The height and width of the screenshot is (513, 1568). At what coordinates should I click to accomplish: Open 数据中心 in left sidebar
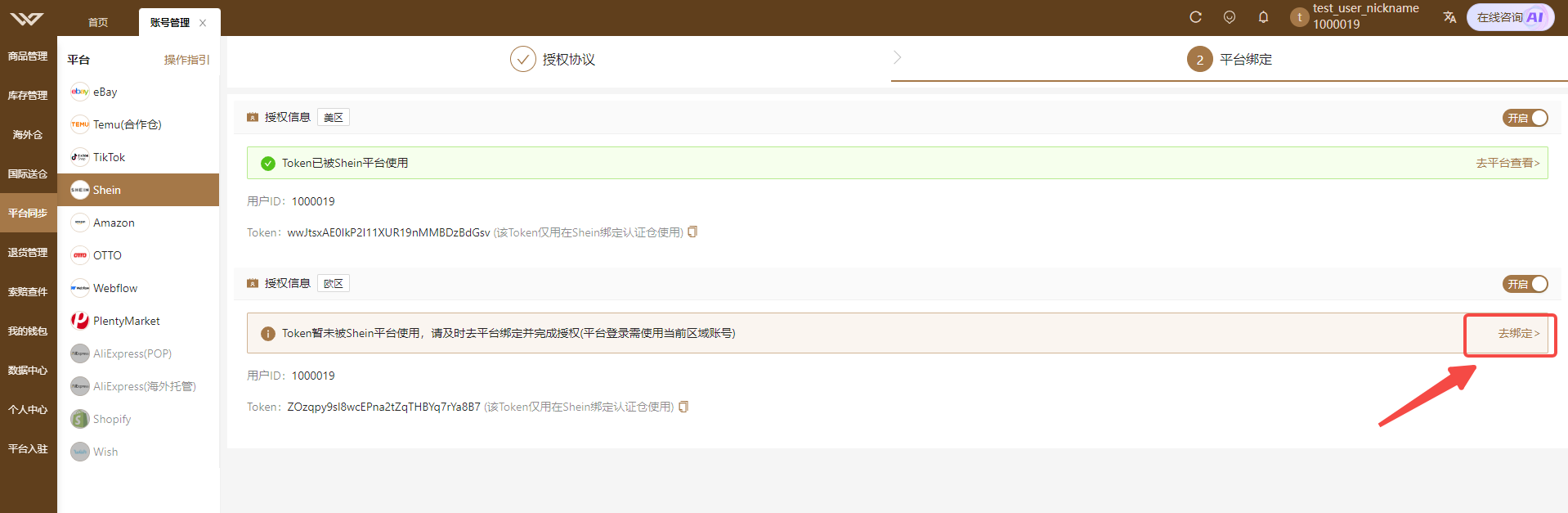tap(28, 371)
